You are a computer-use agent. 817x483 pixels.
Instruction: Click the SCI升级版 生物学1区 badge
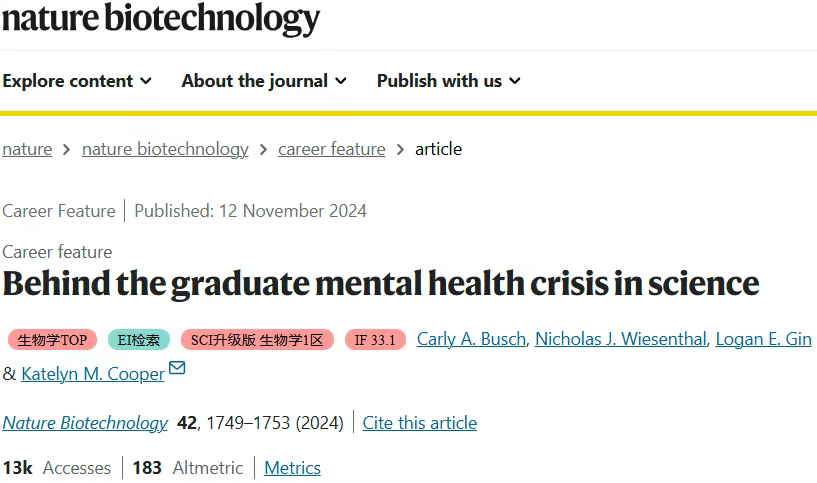pyautogui.click(x=257, y=340)
